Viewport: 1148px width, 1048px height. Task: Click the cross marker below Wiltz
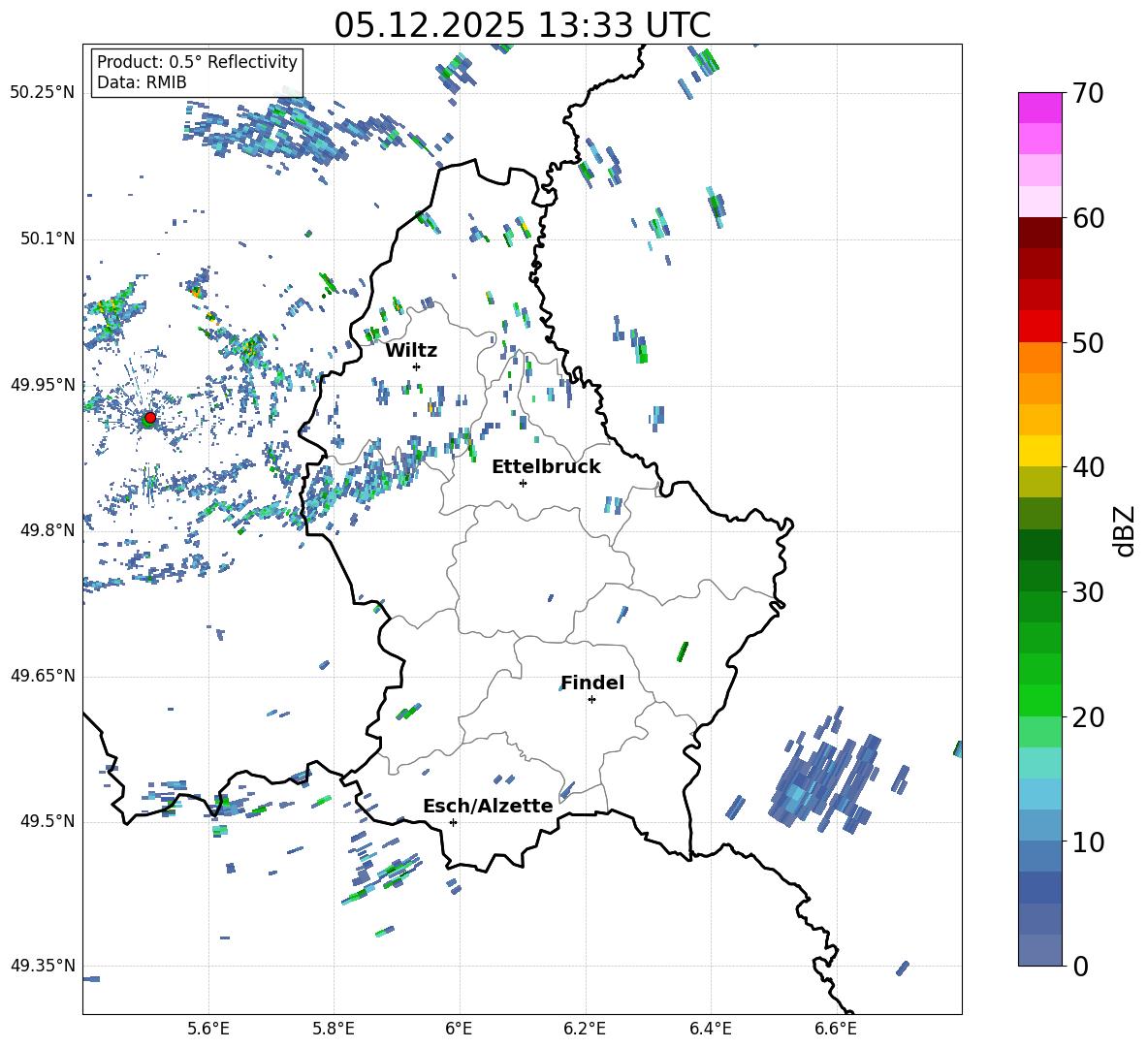coord(416,366)
